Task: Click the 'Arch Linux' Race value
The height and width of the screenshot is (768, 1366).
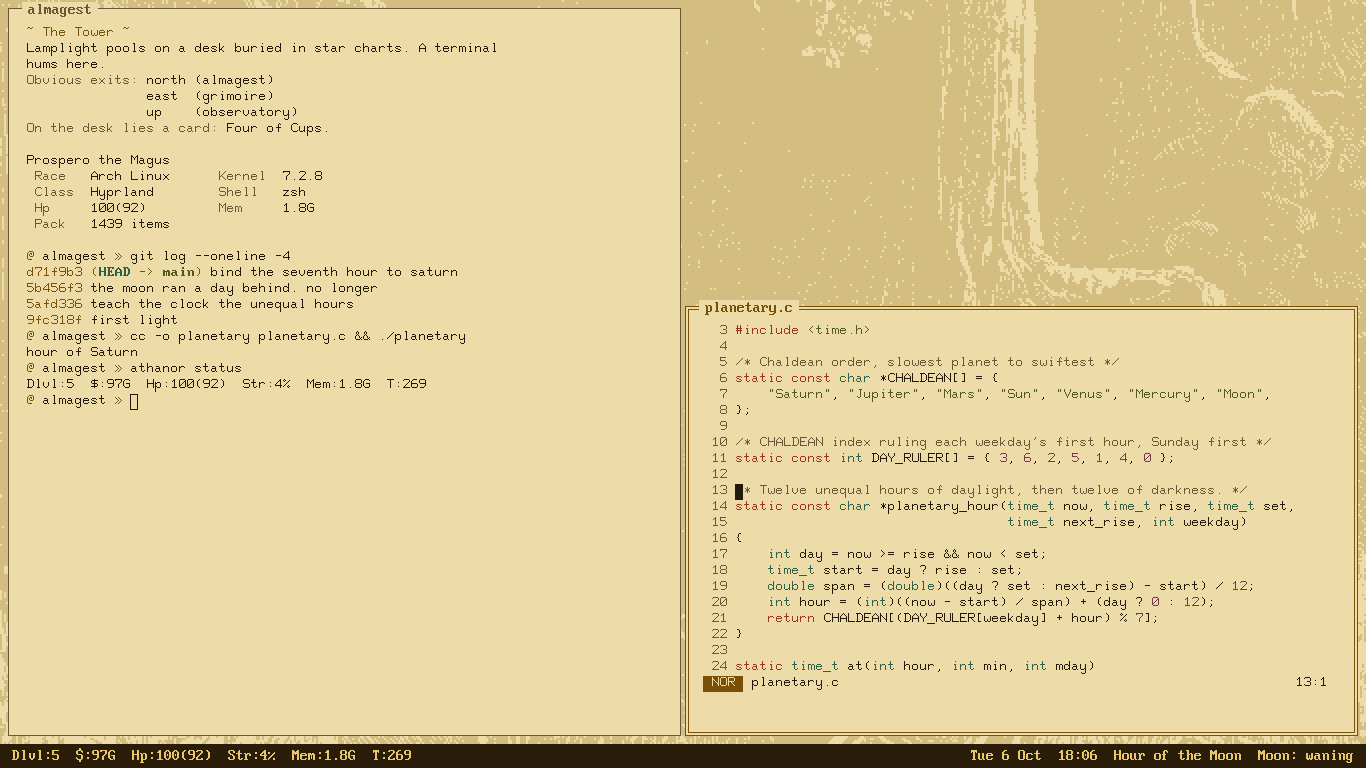Action: pos(130,176)
